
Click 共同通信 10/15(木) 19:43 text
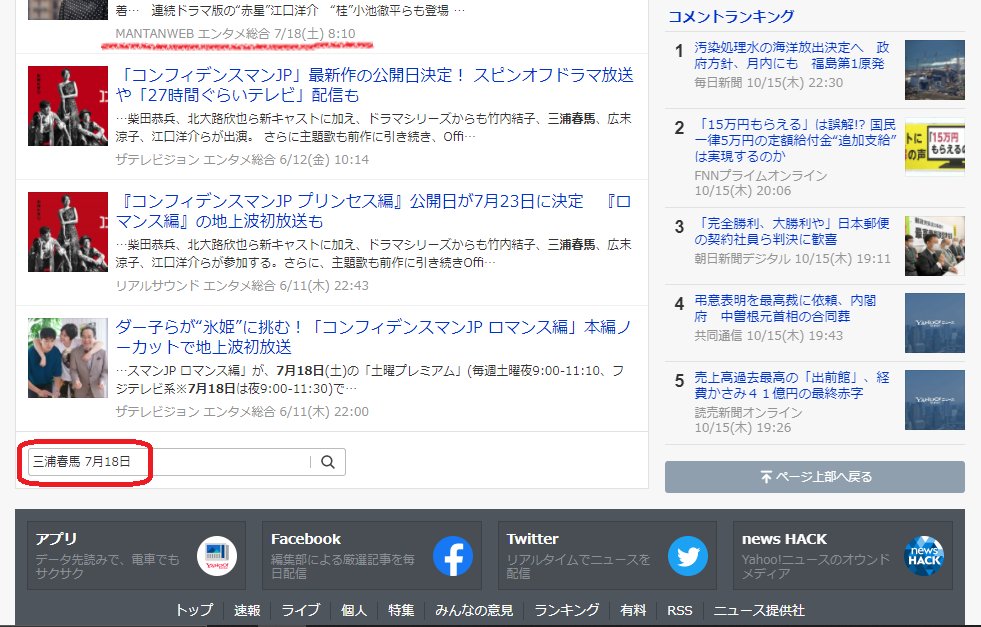coord(768,335)
